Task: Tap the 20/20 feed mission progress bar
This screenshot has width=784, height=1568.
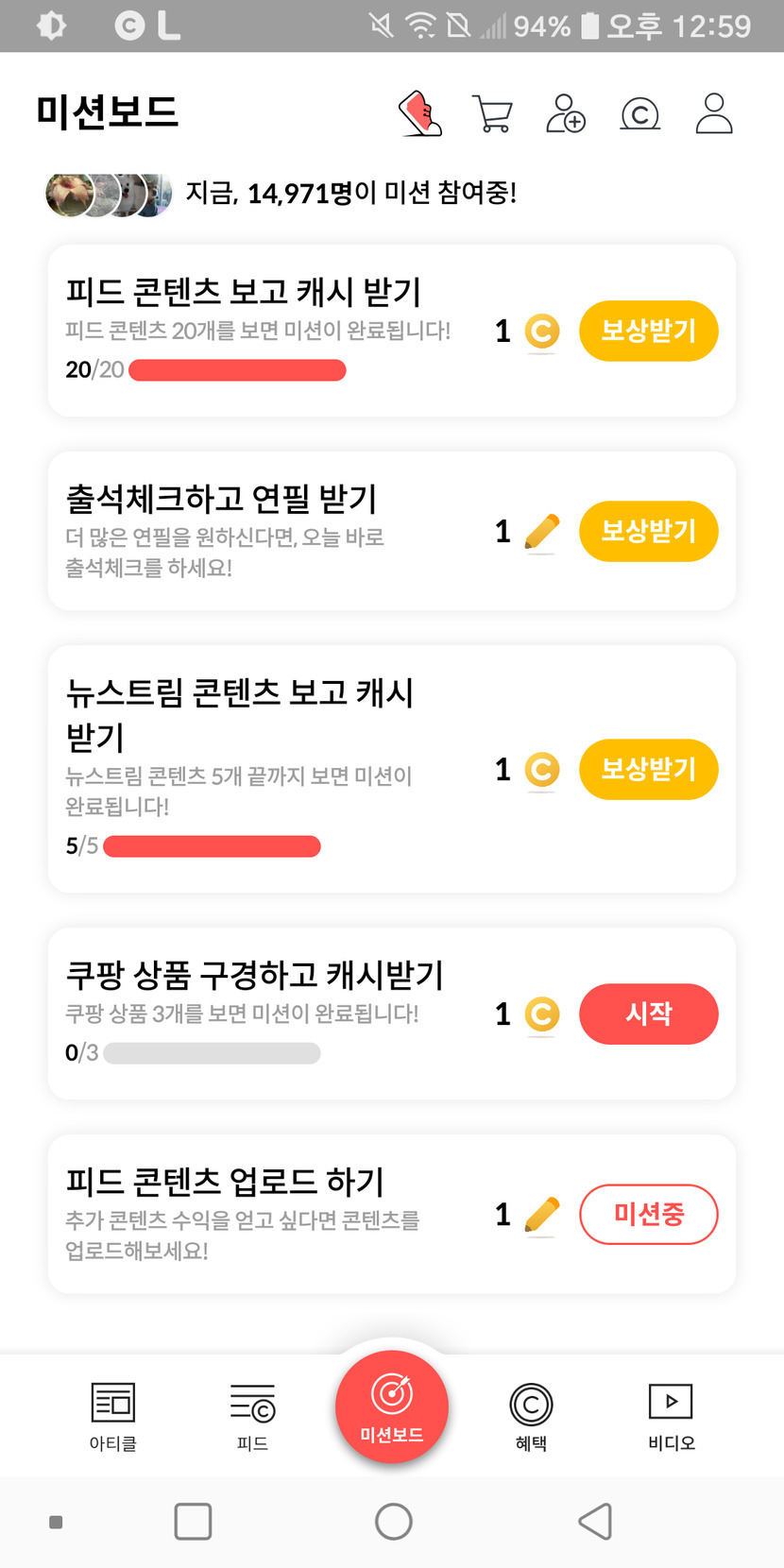Action: pos(237,370)
